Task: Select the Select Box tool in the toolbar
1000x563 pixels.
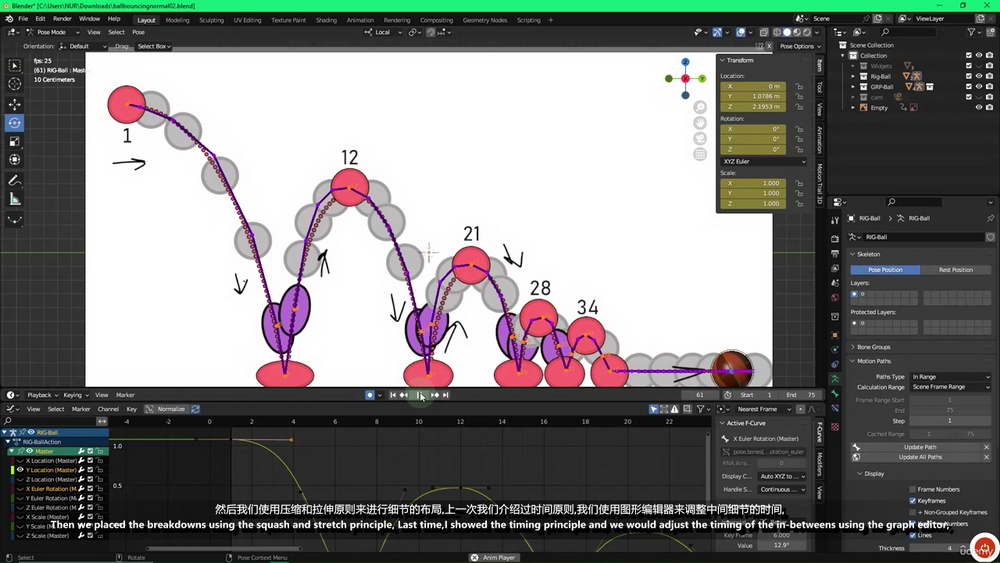Action: click(x=14, y=65)
